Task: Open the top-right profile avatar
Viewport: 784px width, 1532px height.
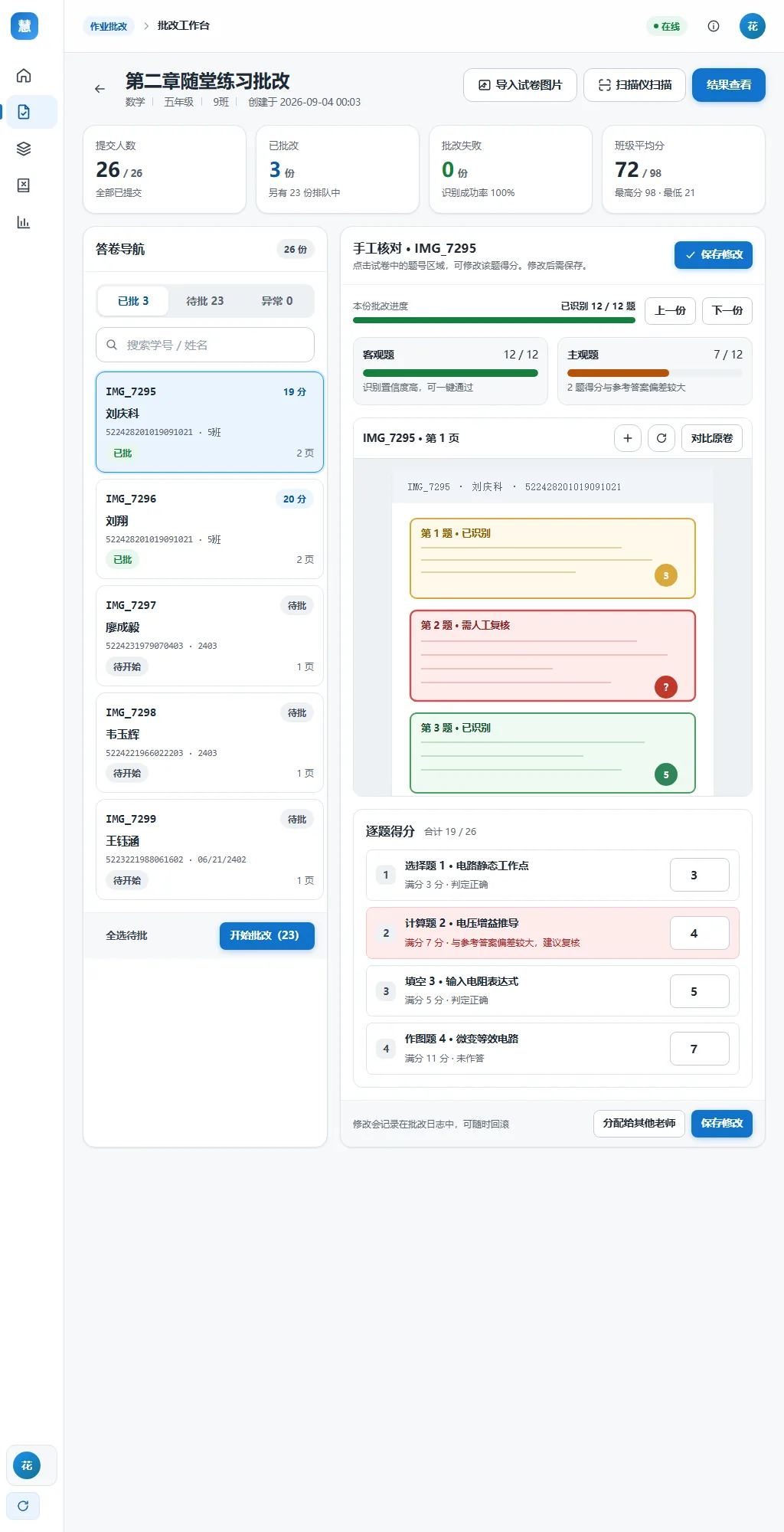Action: (753, 26)
